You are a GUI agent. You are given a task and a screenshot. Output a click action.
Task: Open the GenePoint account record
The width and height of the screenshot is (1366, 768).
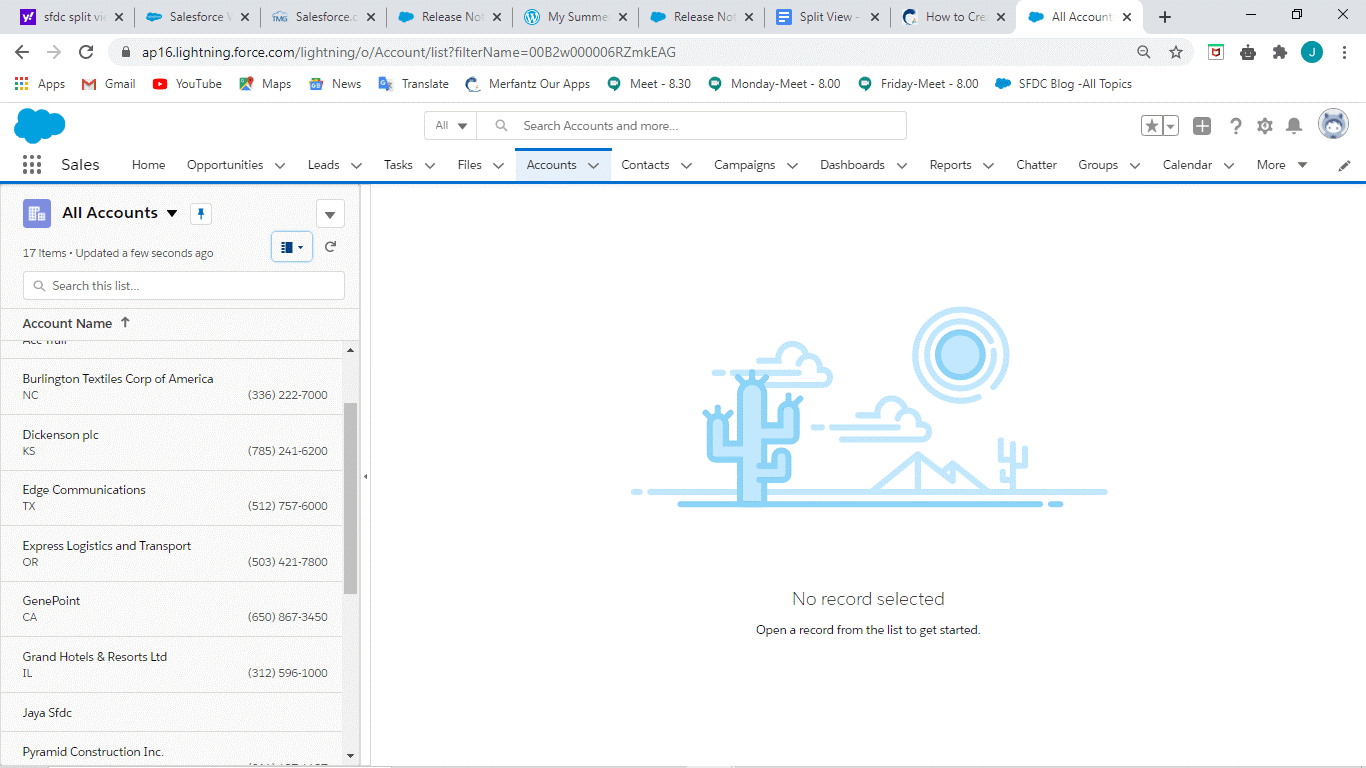(51, 600)
